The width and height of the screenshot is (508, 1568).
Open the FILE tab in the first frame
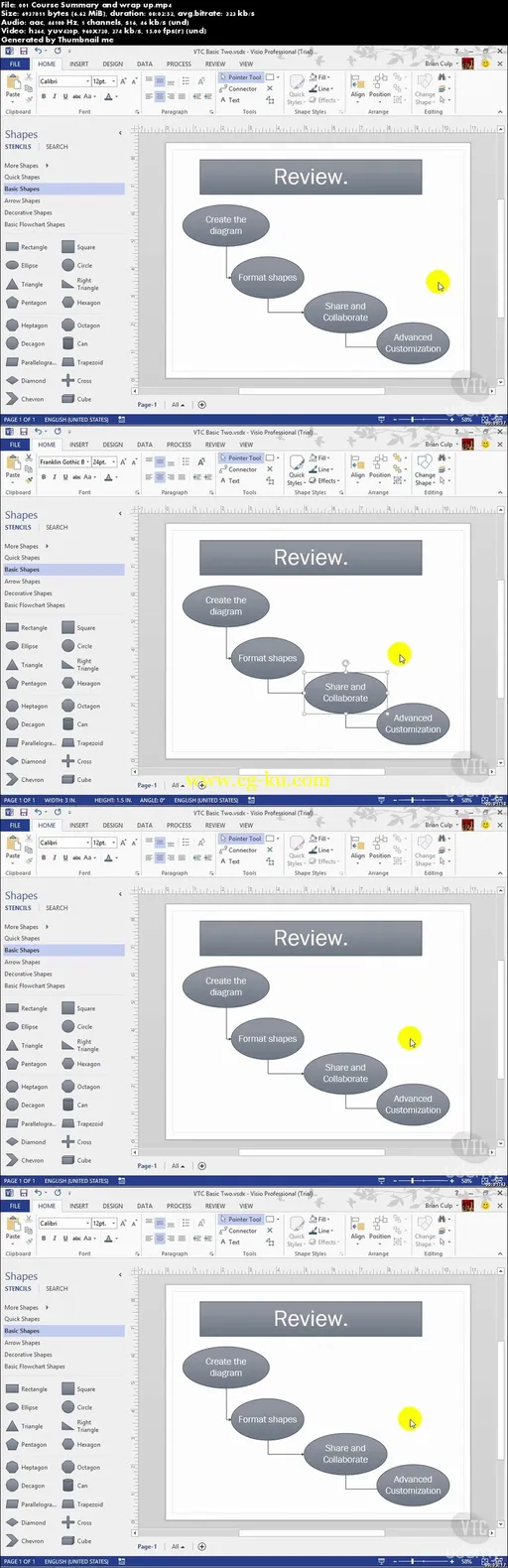tap(15, 64)
